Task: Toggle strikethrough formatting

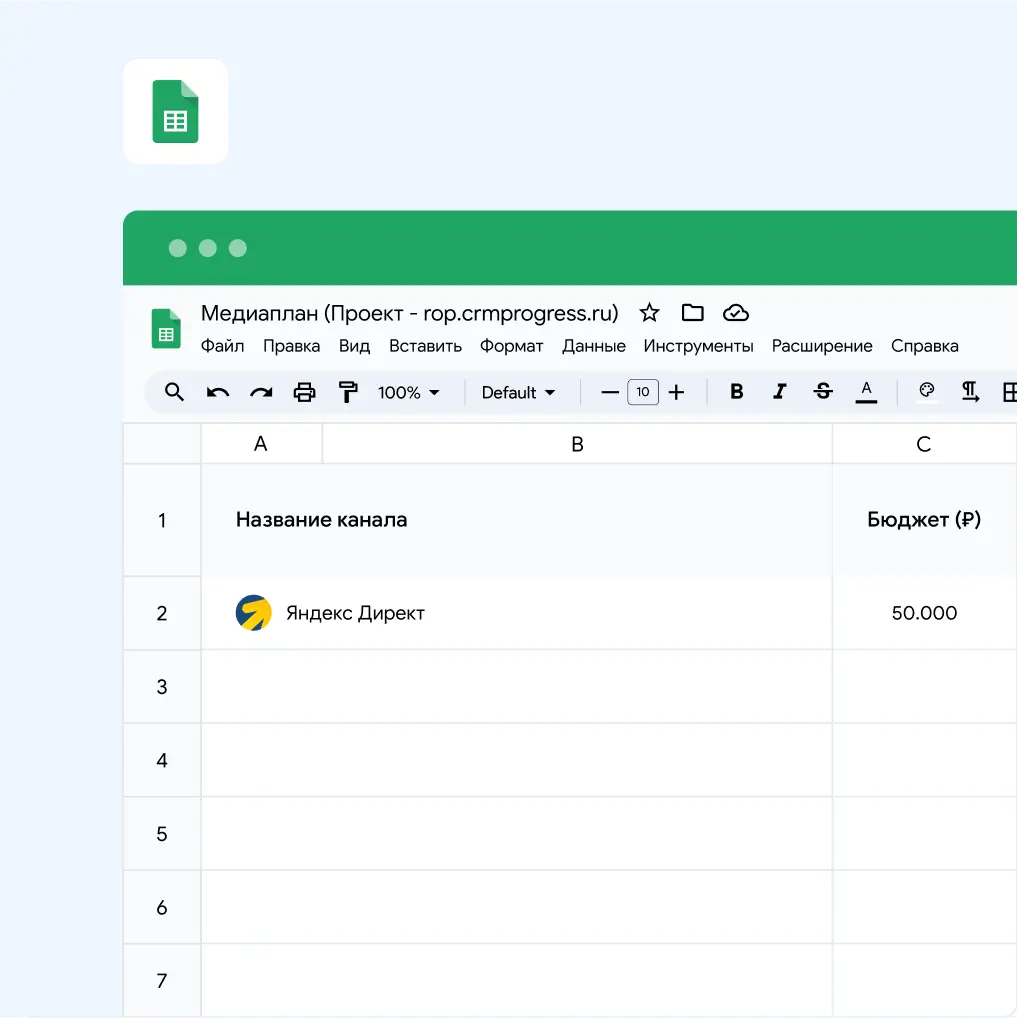Action: (x=823, y=392)
